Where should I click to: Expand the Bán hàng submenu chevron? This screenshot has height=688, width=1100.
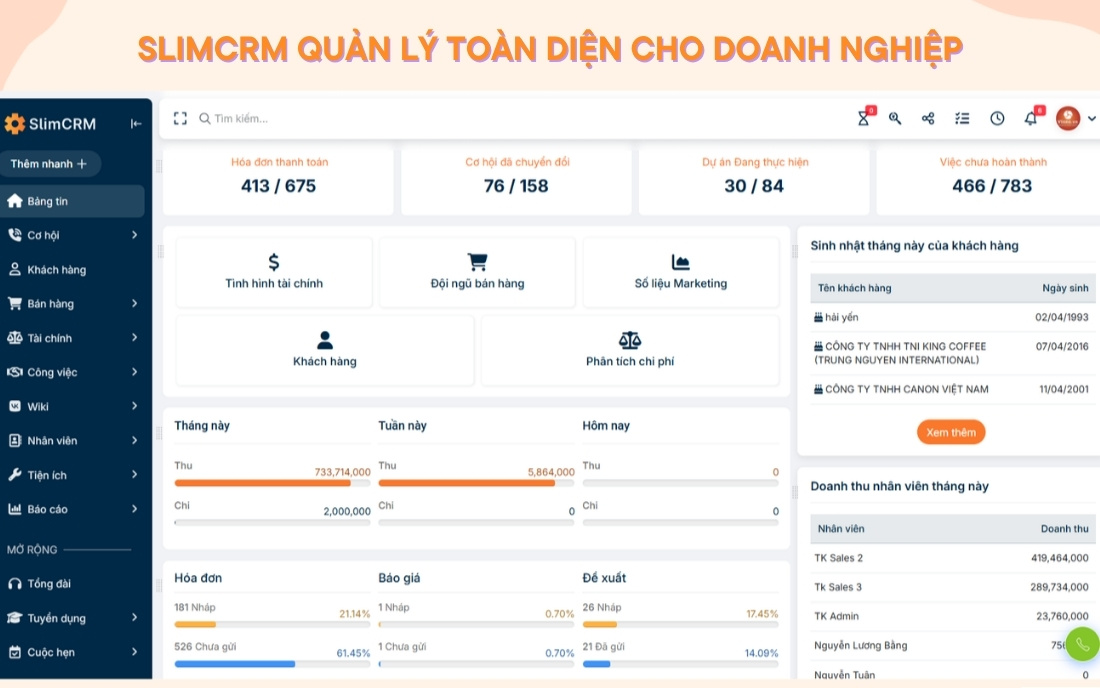tap(134, 304)
